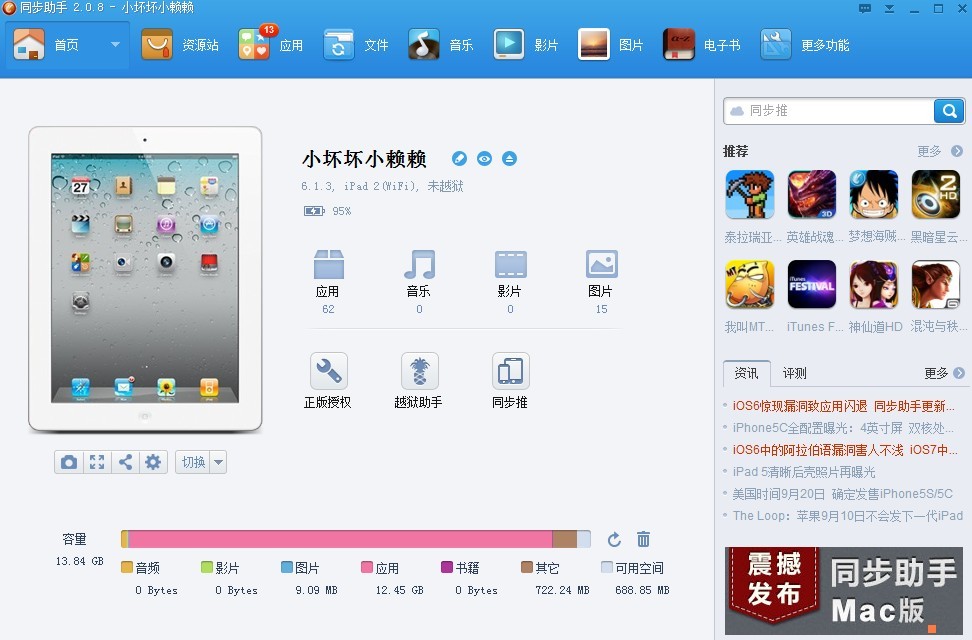Click the 同步助手 Mac版 banner

pyautogui.click(x=844, y=590)
